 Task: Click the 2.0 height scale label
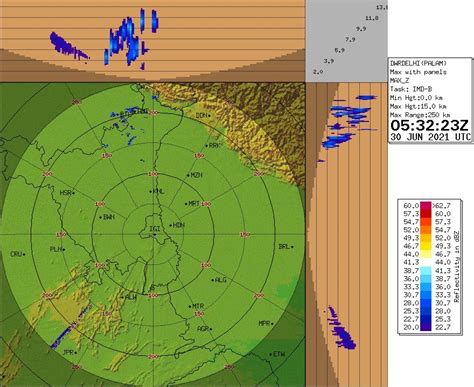318,72
